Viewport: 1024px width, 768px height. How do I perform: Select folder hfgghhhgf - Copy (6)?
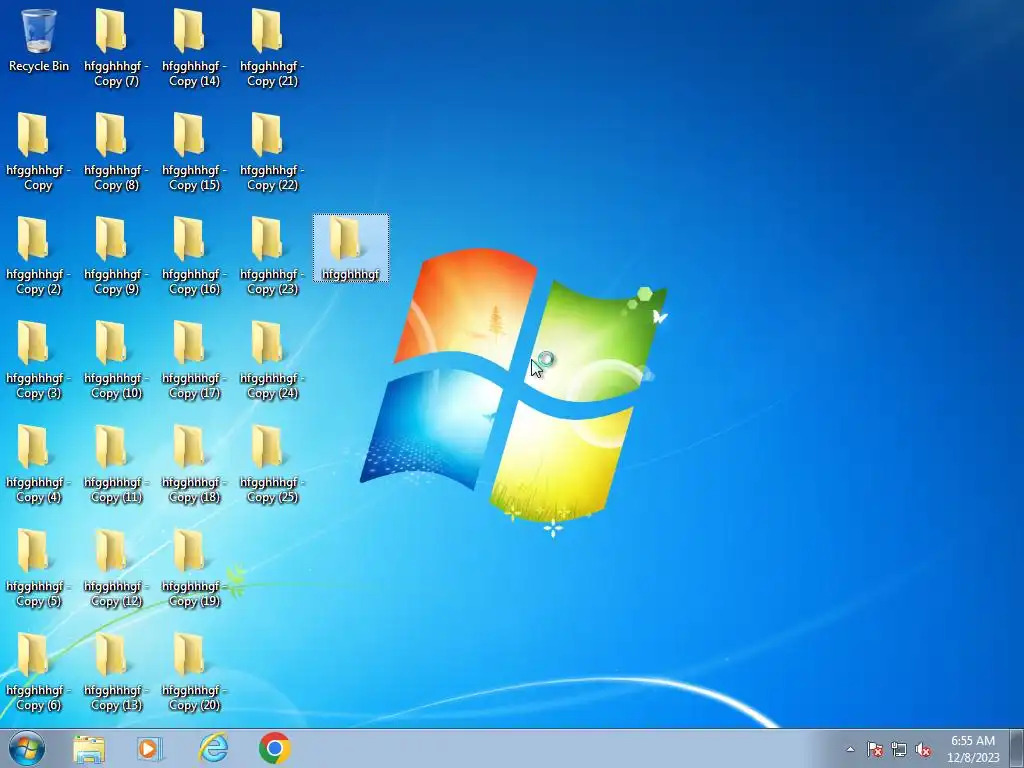click(x=38, y=671)
